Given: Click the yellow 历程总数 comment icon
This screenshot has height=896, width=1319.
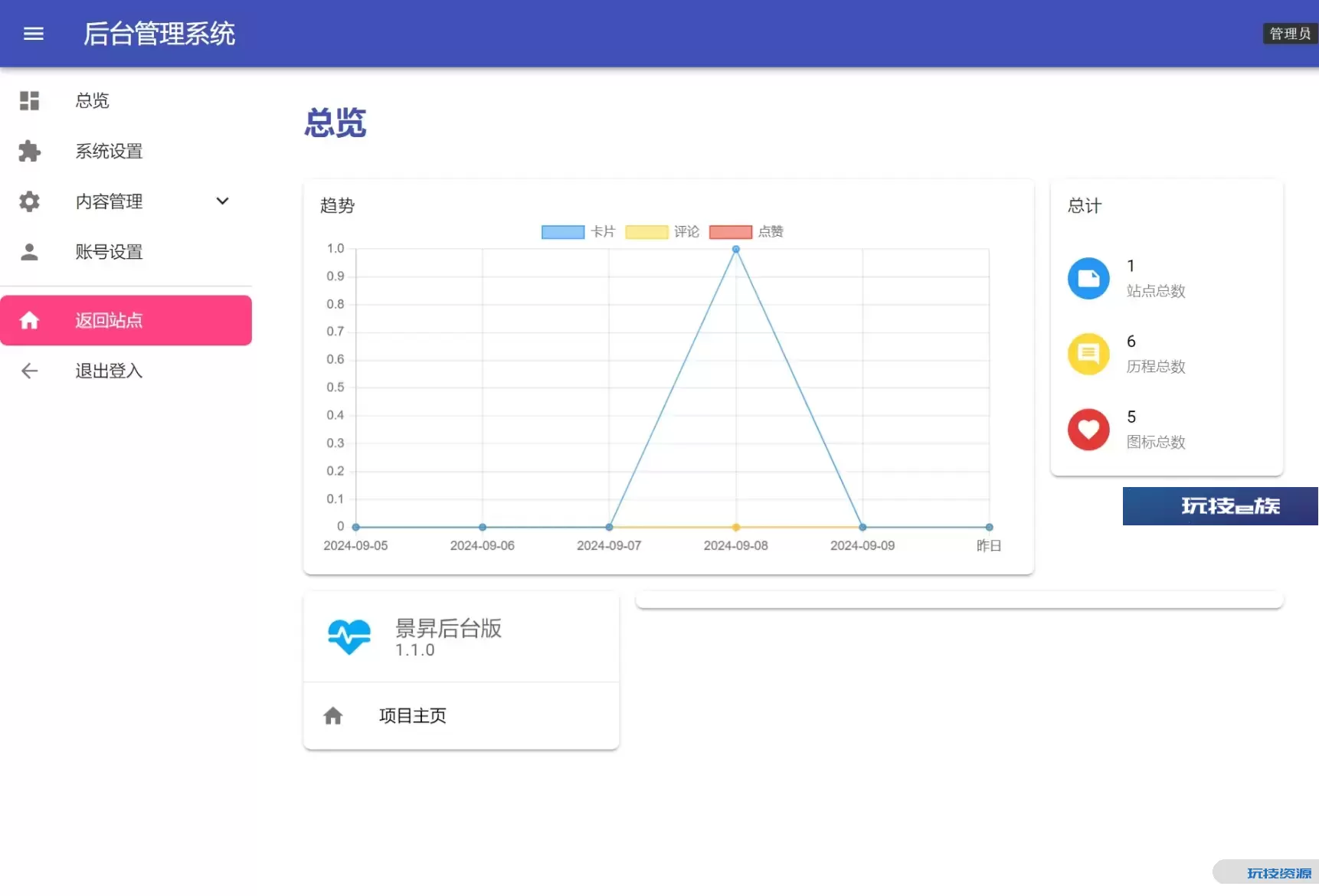Looking at the screenshot, I should pyautogui.click(x=1088, y=354).
